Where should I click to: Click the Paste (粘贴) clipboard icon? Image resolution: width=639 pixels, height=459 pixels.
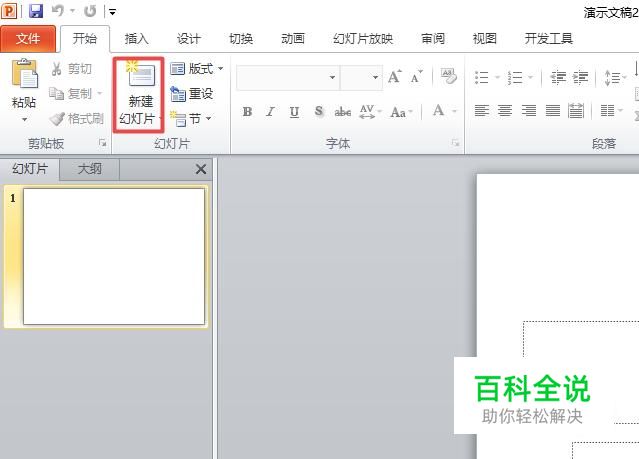pyautogui.click(x=24, y=73)
